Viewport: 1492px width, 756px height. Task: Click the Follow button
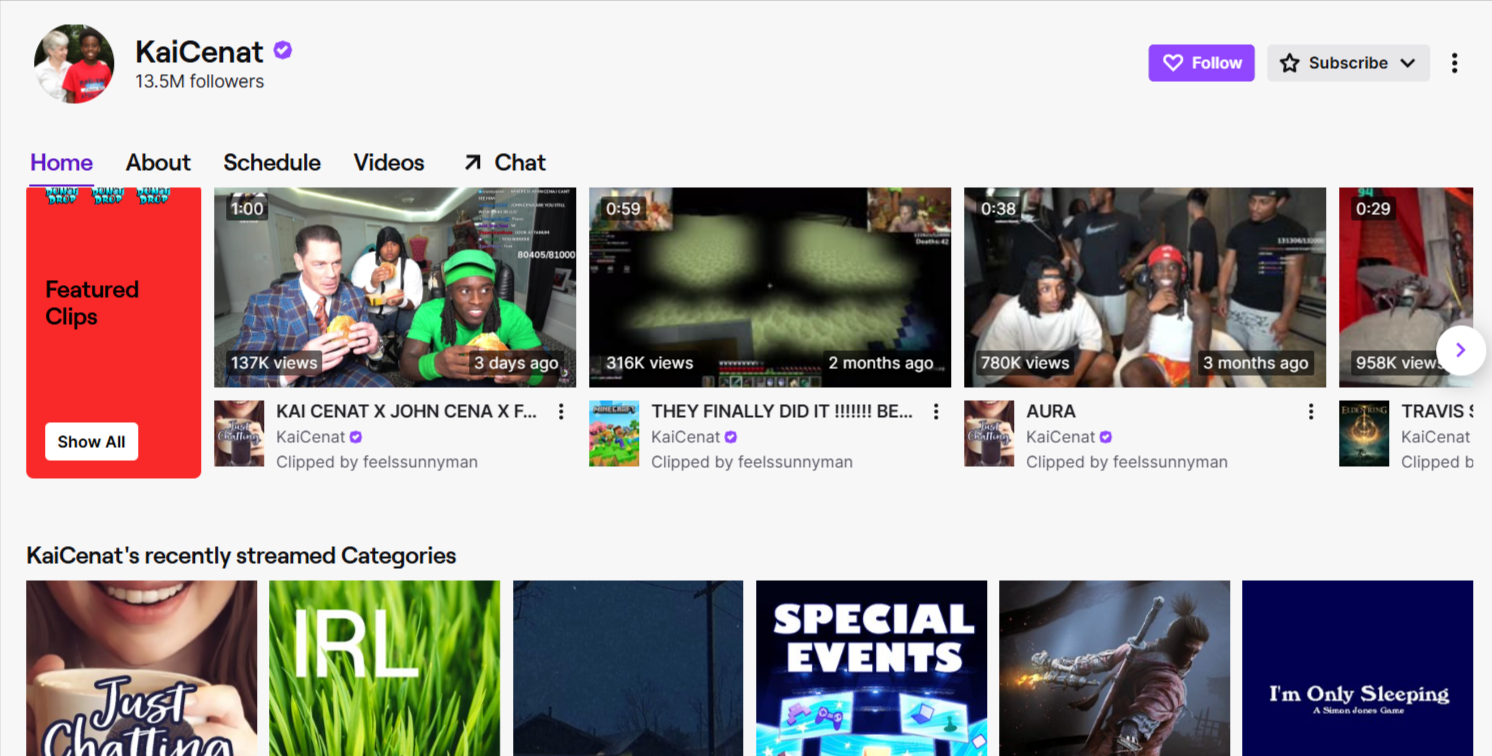pyautogui.click(x=1201, y=62)
